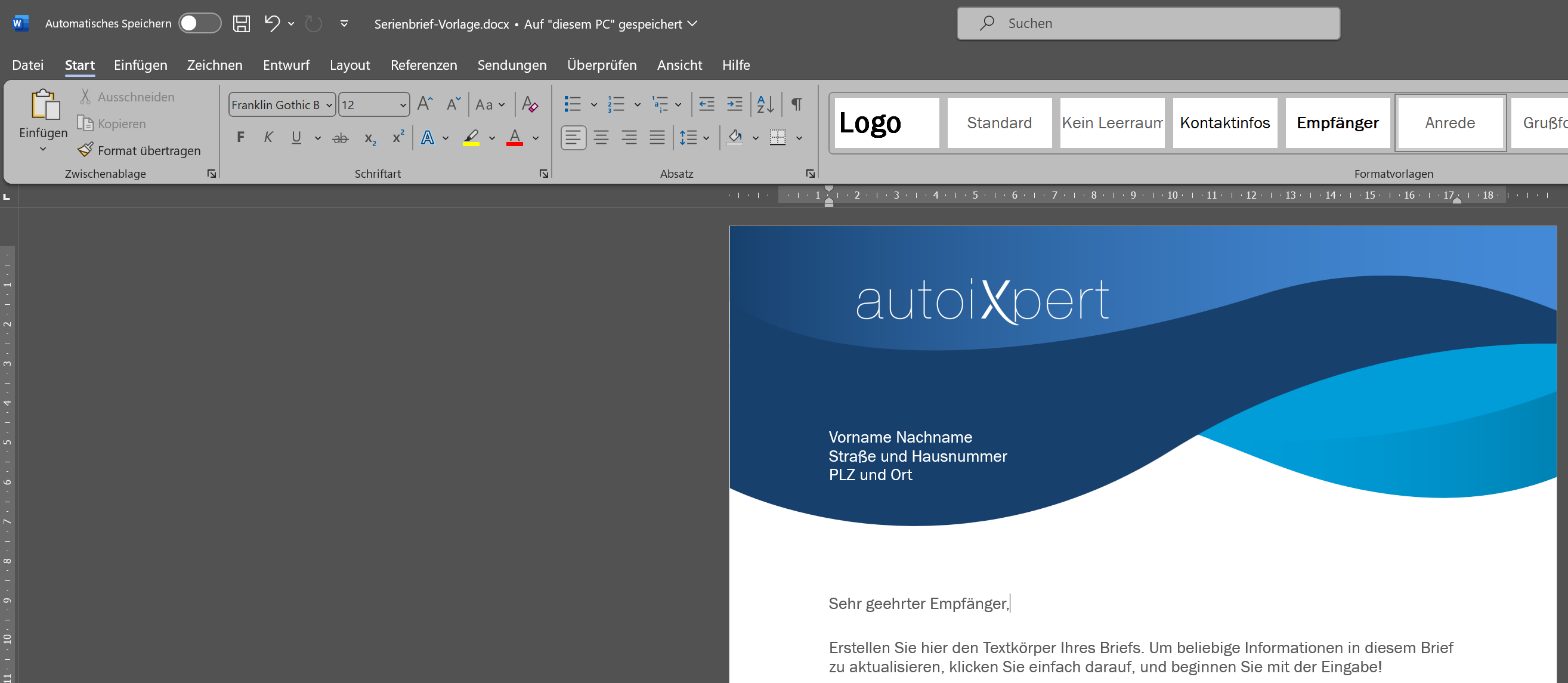This screenshot has width=1568, height=683.
Task: Click Kopieren copy button
Action: (112, 123)
